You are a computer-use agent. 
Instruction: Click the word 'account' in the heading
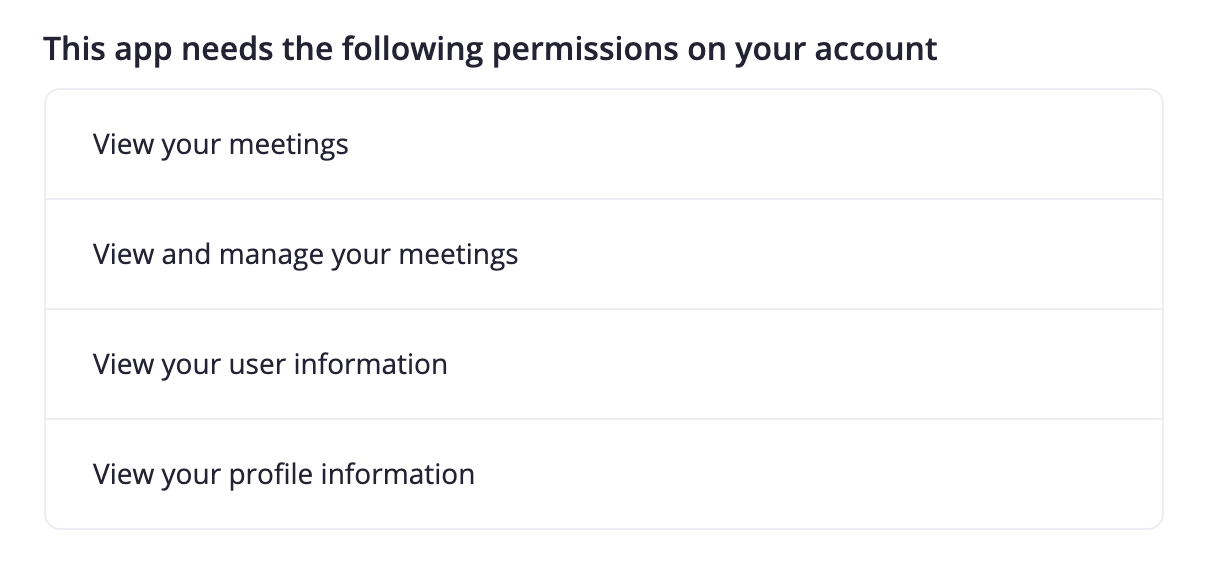[x=876, y=49]
